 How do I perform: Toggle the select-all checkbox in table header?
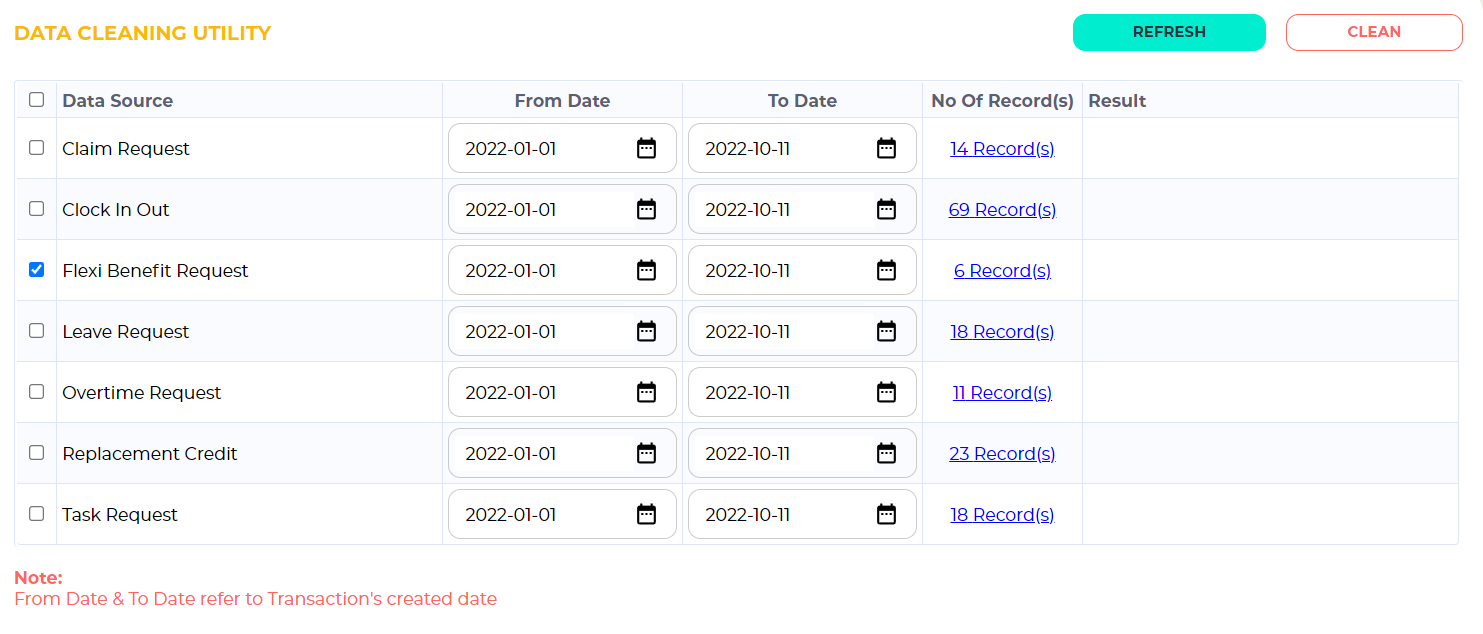37,100
